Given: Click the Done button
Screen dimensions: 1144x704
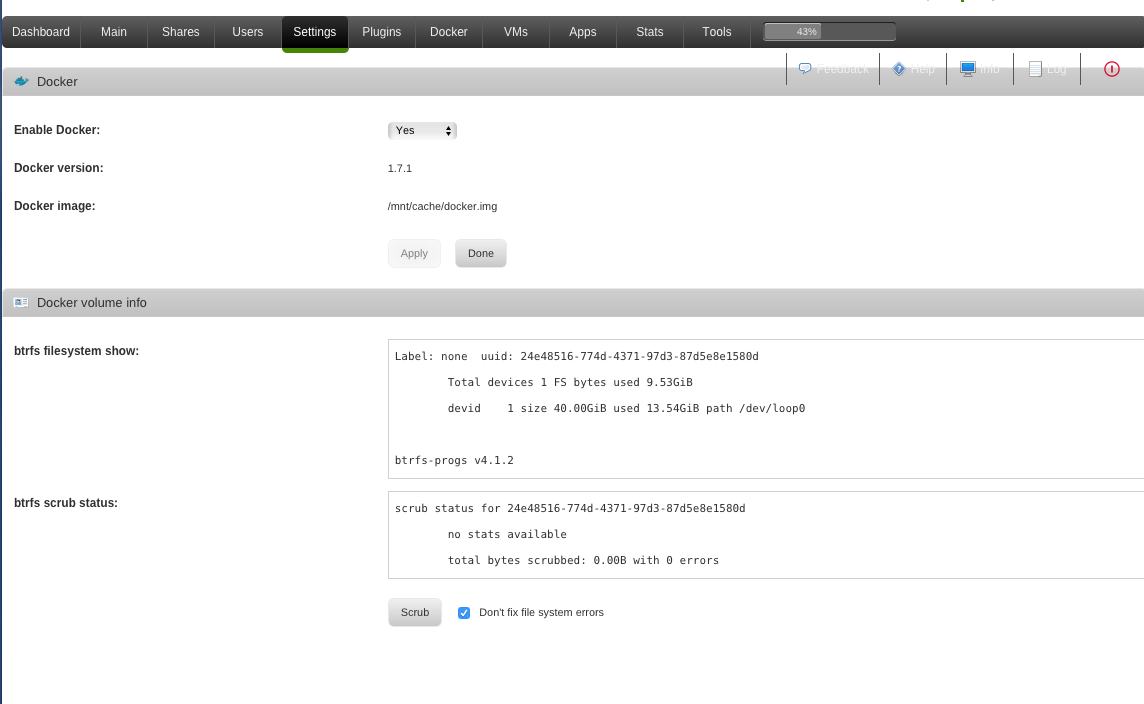Looking at the screenshot, I should click(480, 253).
